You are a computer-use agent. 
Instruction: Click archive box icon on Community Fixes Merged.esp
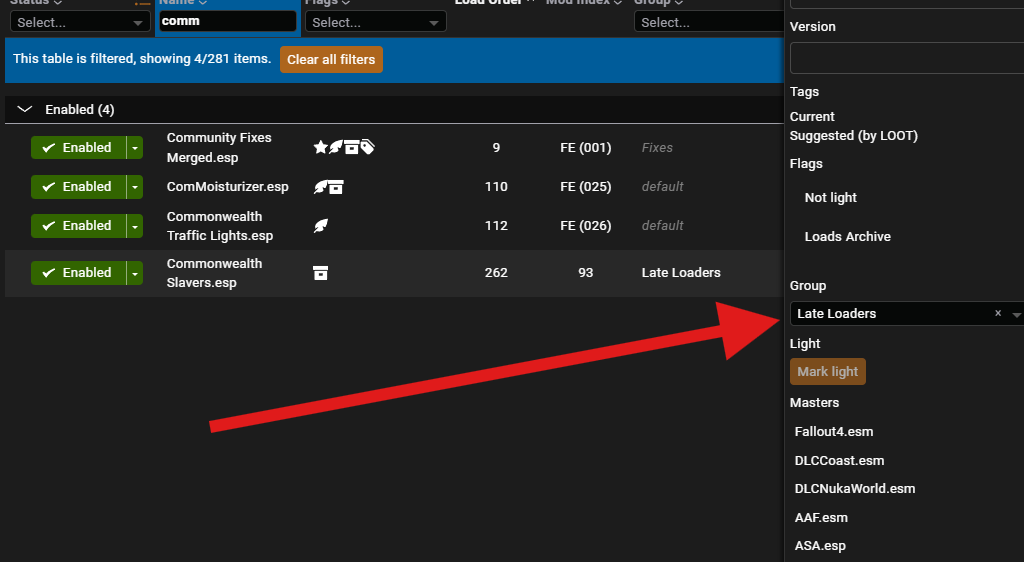(x=351, y=148)
